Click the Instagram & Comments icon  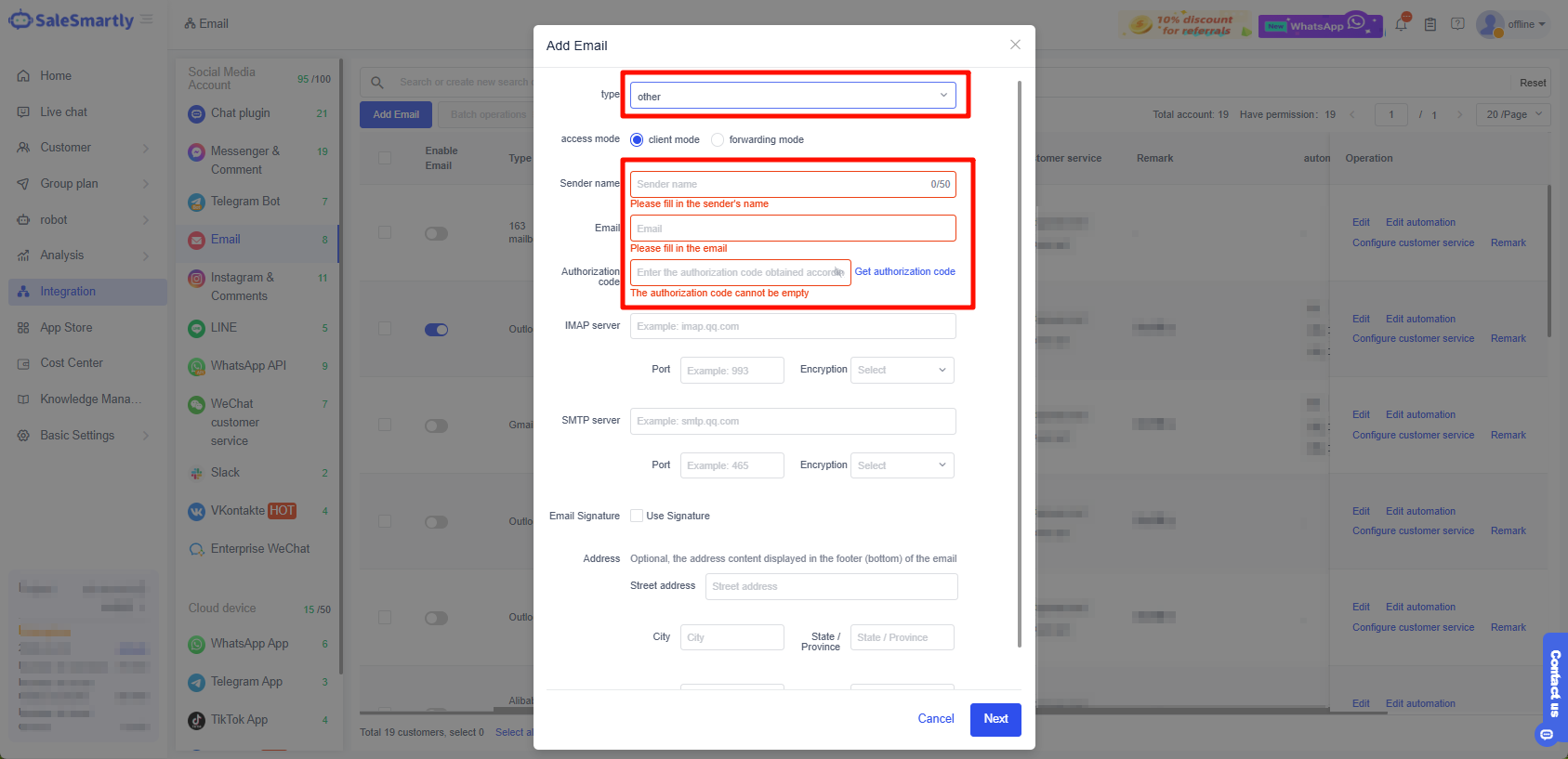pos(196,278)
